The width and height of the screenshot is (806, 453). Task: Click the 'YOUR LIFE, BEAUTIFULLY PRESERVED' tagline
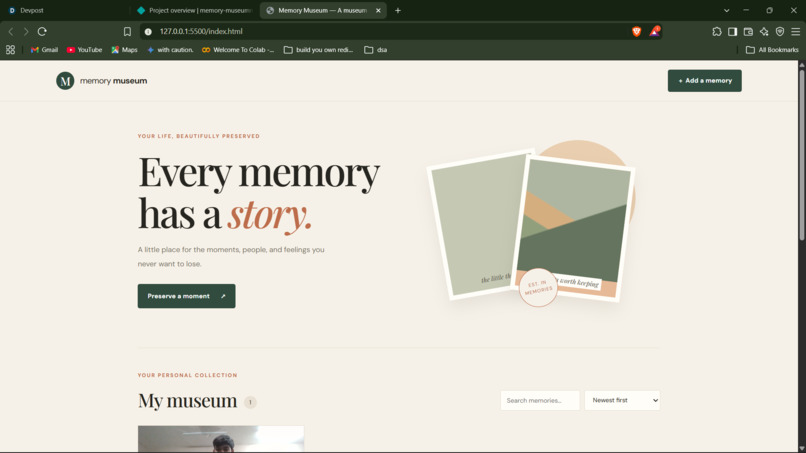point(199,136)
